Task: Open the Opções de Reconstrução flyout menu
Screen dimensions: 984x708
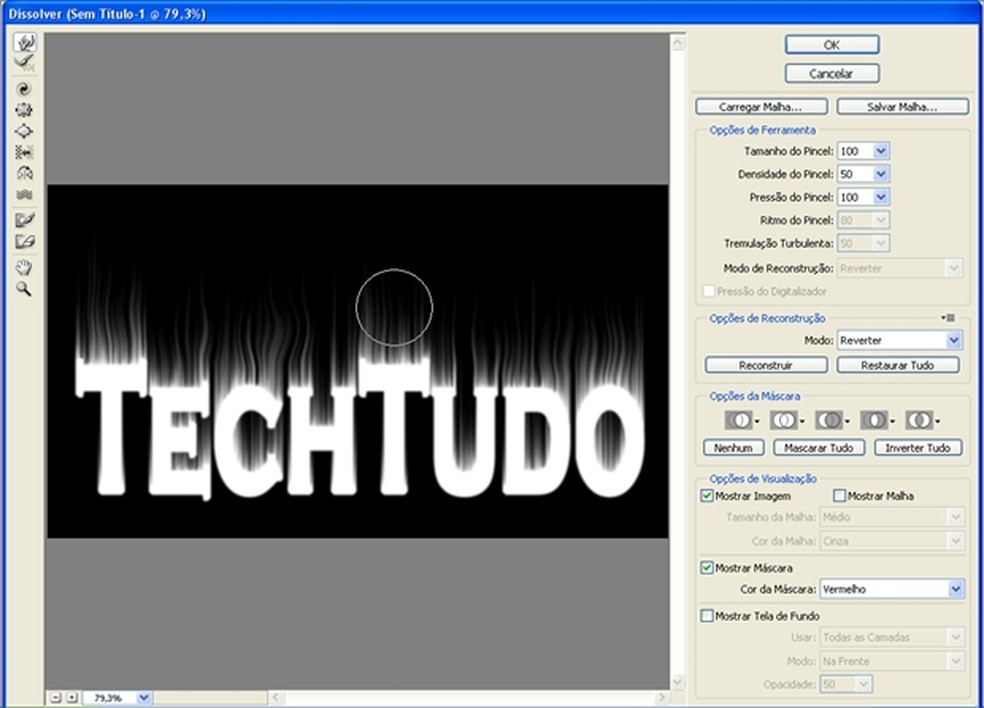Action: [x=948, y=318]
